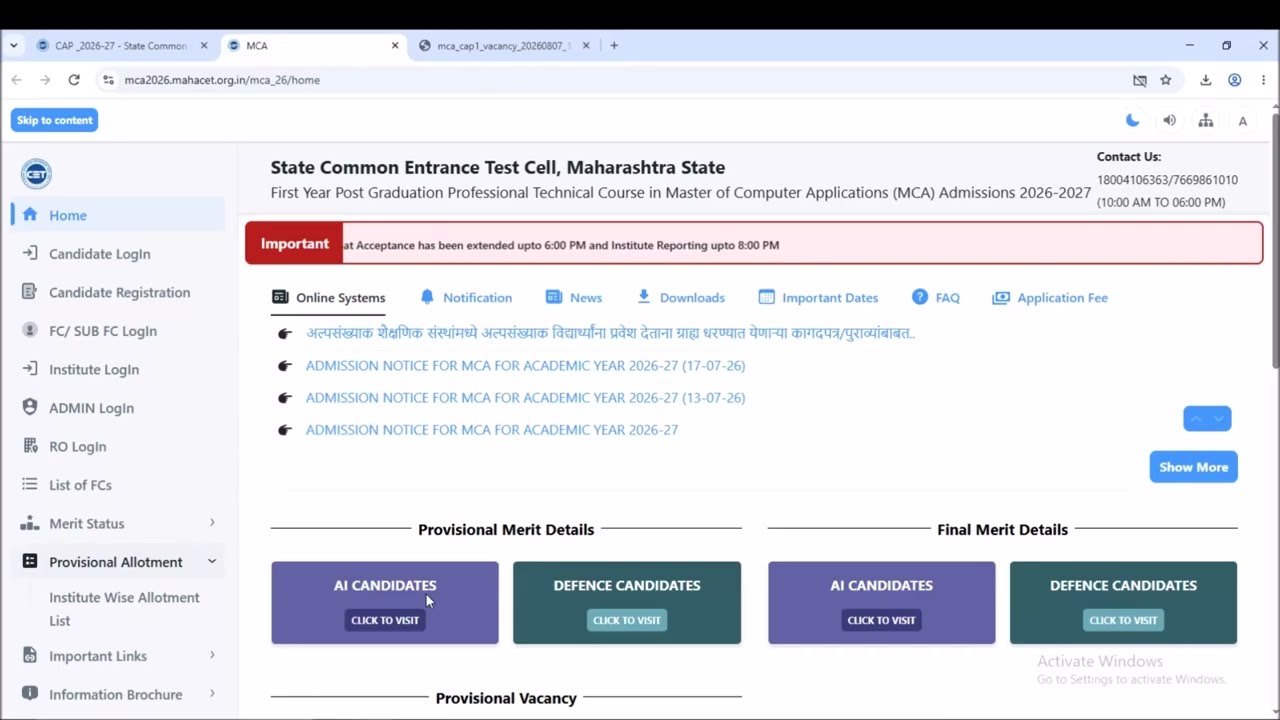Open the tab search dropdown arrow
This screenshot has height=720, width=1280.
[x=13, y=46]
